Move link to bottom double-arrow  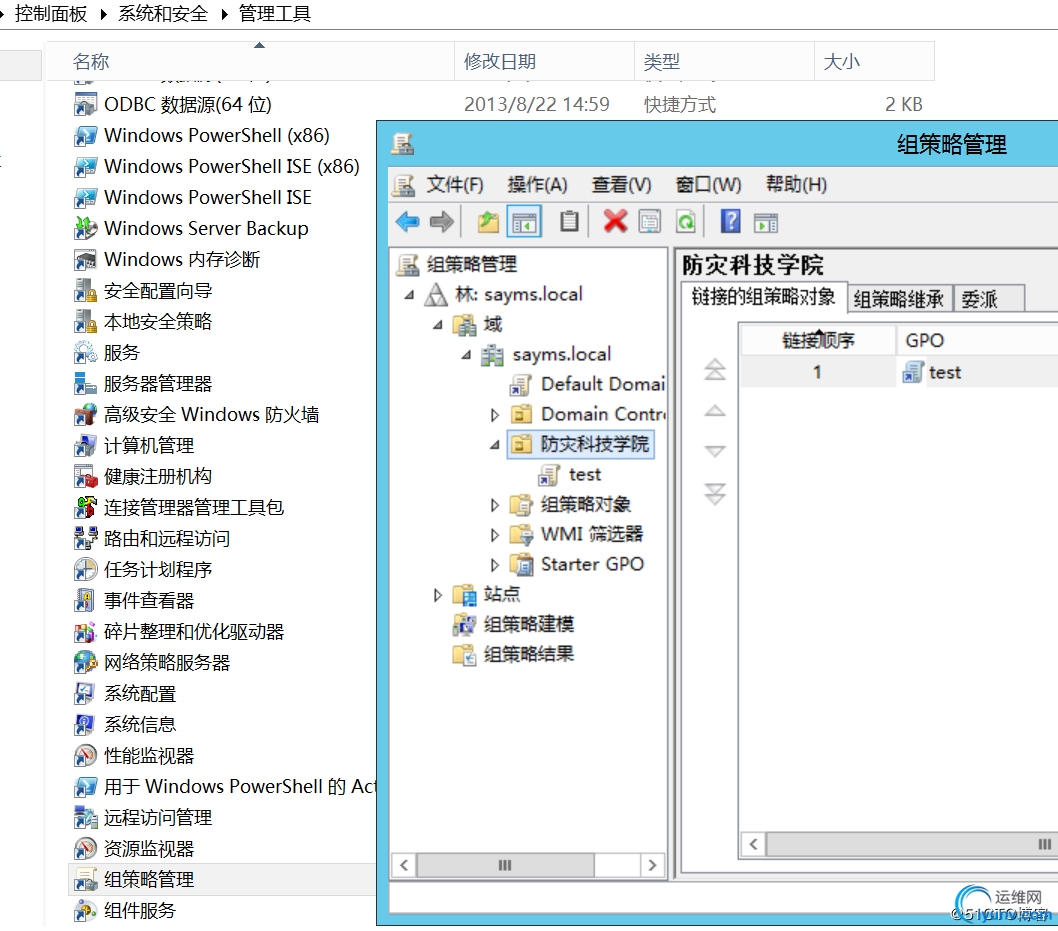(x=715, y=494)
